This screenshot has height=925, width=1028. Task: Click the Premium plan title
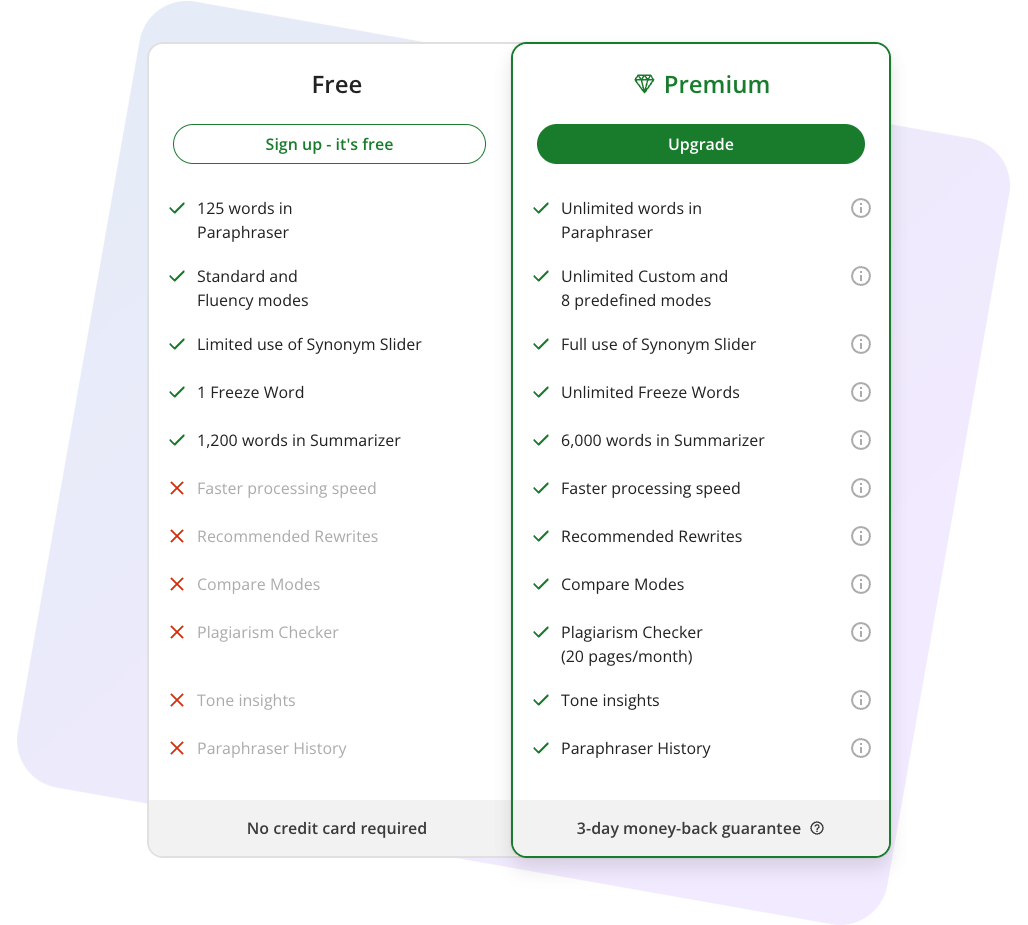coord(716,84)
